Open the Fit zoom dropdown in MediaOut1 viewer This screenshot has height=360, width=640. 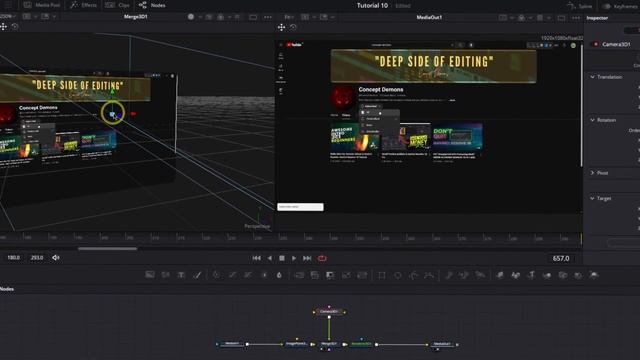tap(289, 17)
